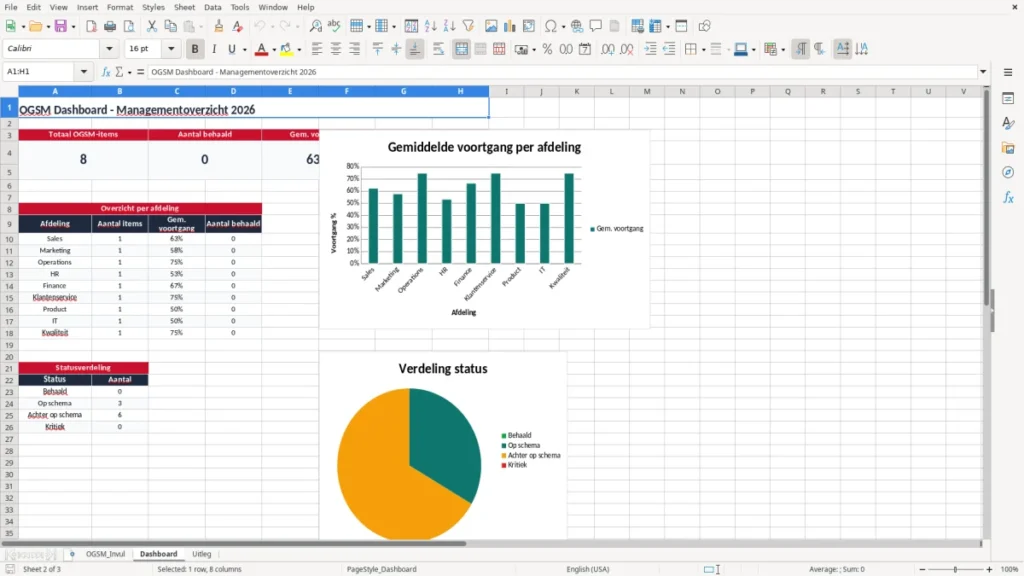Screen dimensions: 1024x576
Task: Open the Function Wizard fx icon
Action: [x=106, y=72]
